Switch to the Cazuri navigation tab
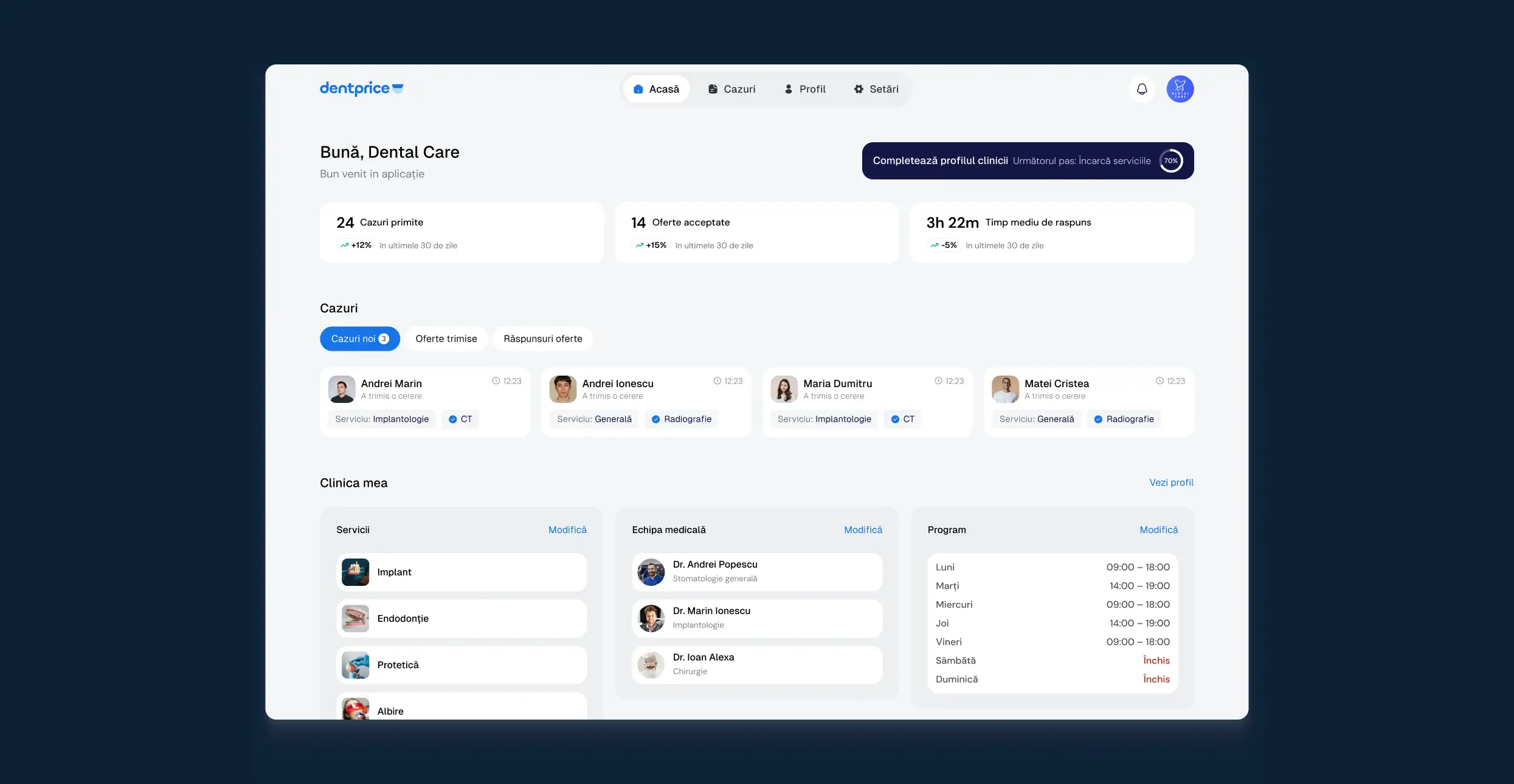1514x784 pixels. click(731, 89)
